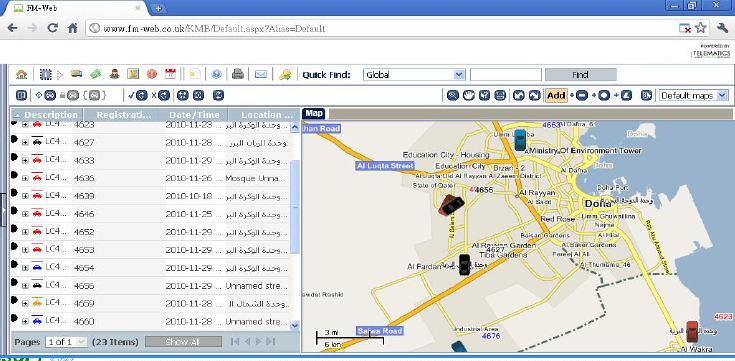This screenshot has width=735, height=361.
Task: Open the Default maps dropdown
Action: (x=694, y=96)
